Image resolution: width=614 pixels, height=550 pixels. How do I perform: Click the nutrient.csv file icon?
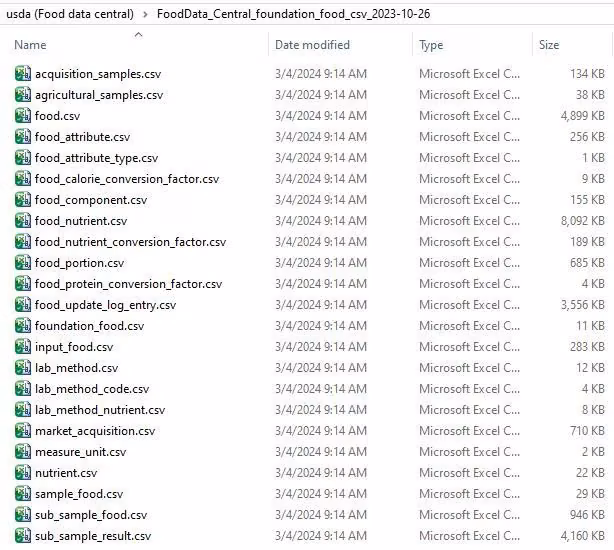click(23, 472)
